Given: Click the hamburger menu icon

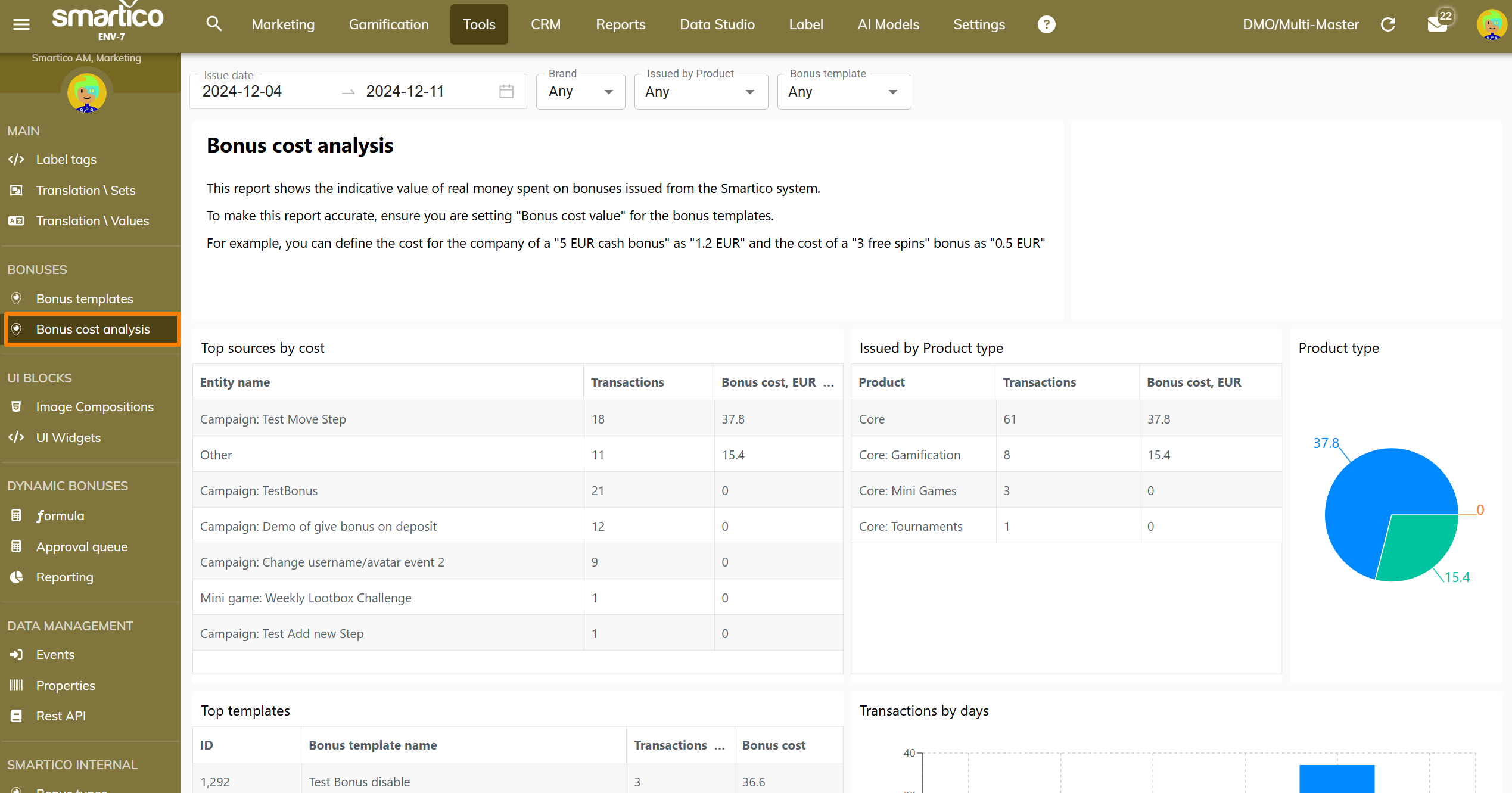Looking at the screenshot, I should pos(21,24).
